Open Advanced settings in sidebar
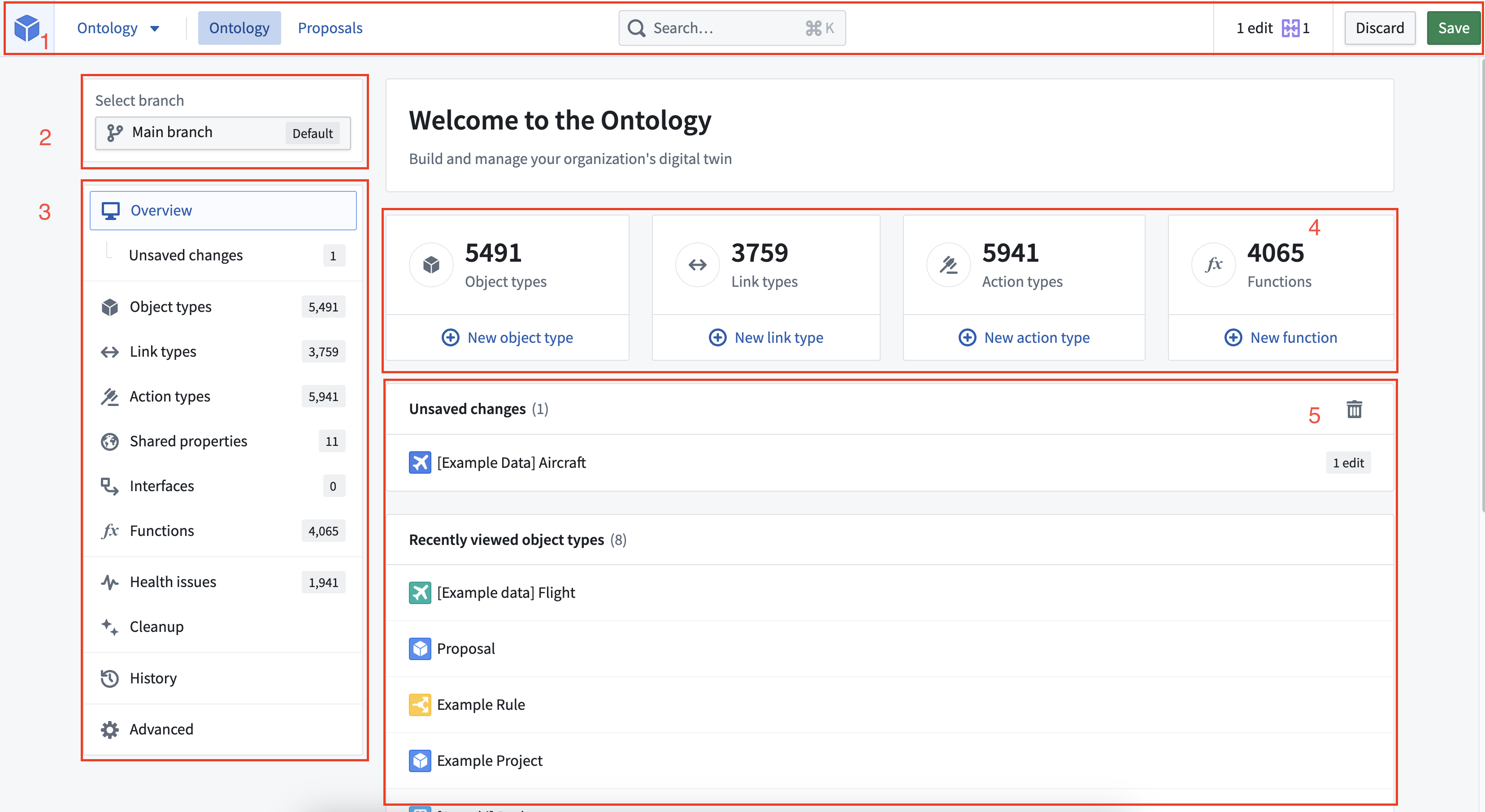Screen dimensions: 1485x812 pos(222,729)
